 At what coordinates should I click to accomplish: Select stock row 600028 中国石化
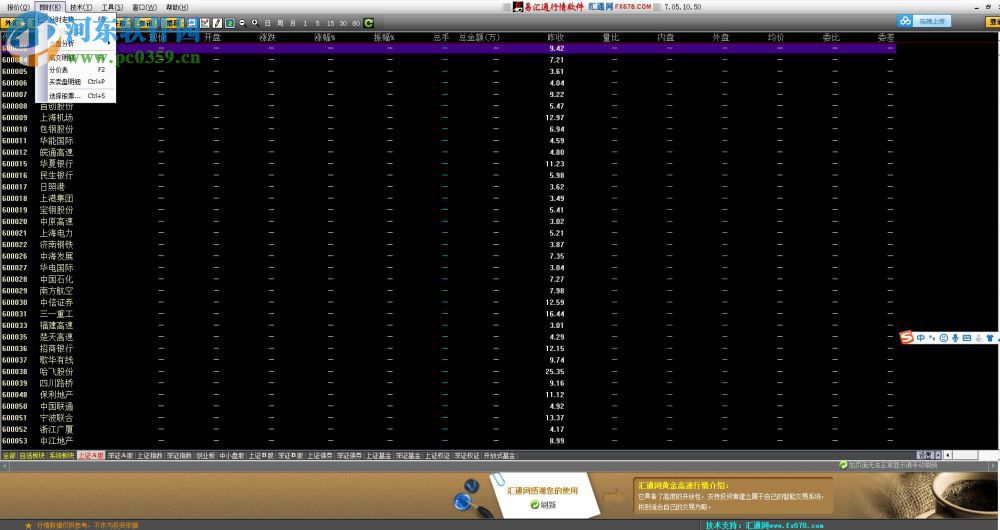pos(448,279)
